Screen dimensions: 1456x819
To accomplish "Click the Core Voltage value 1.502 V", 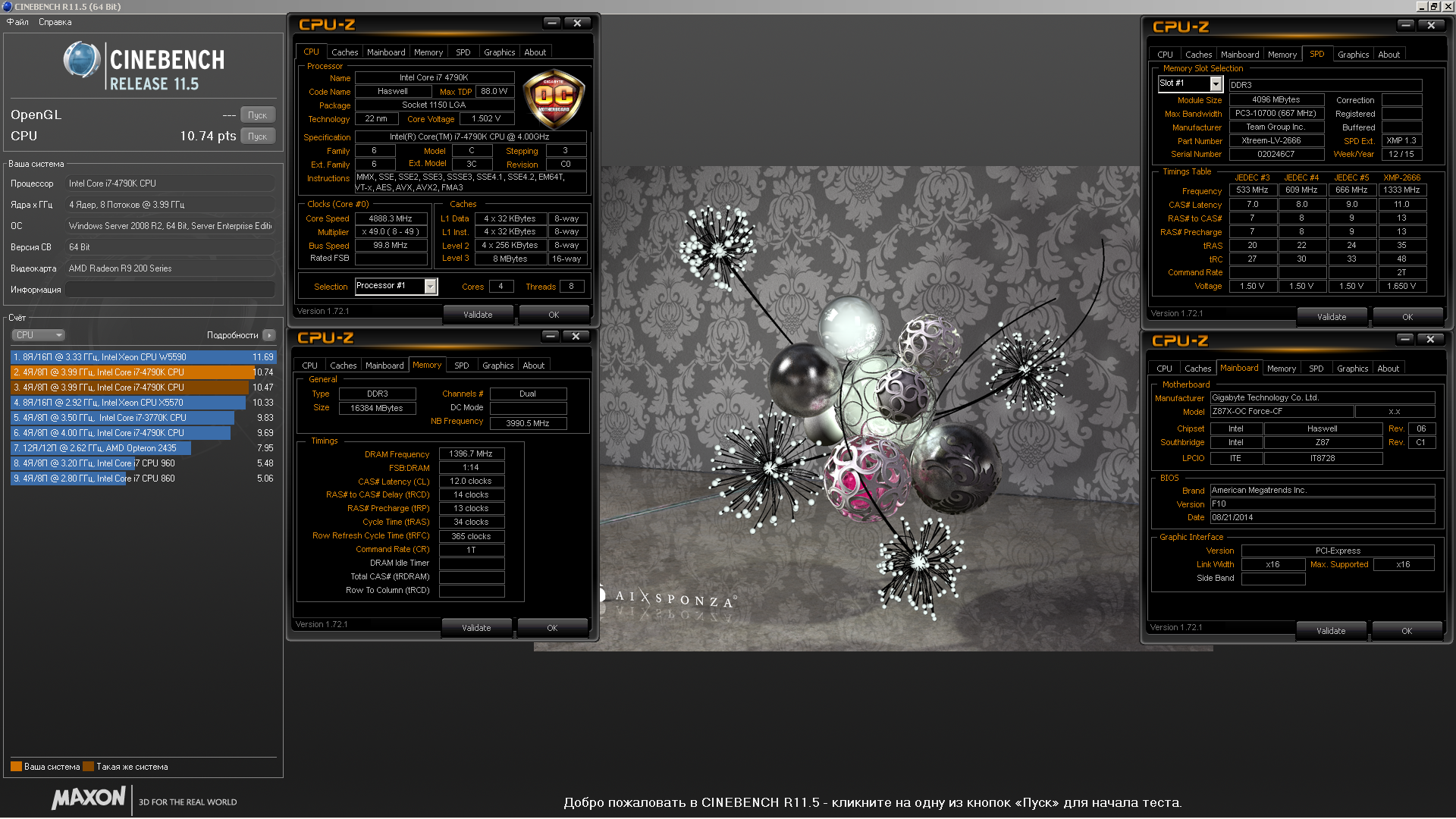I will tap(486, 119).
